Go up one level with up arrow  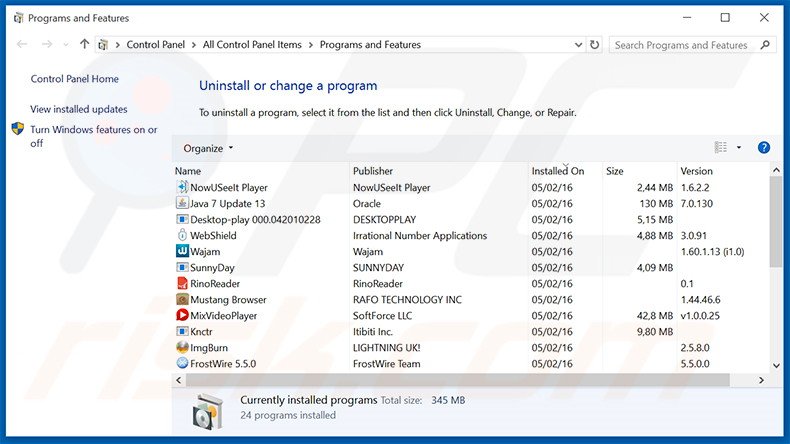[84, 44]
